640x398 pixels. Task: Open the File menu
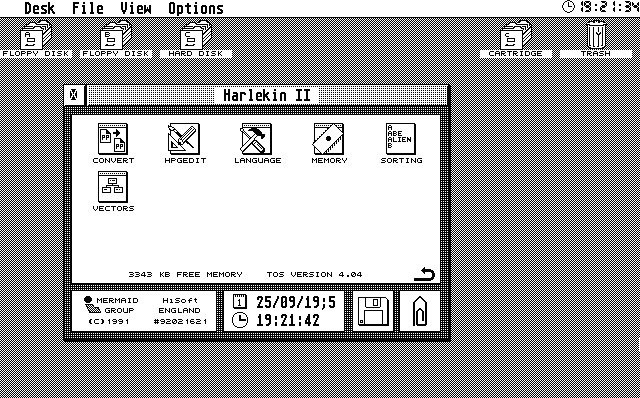(x=88, y=8)
